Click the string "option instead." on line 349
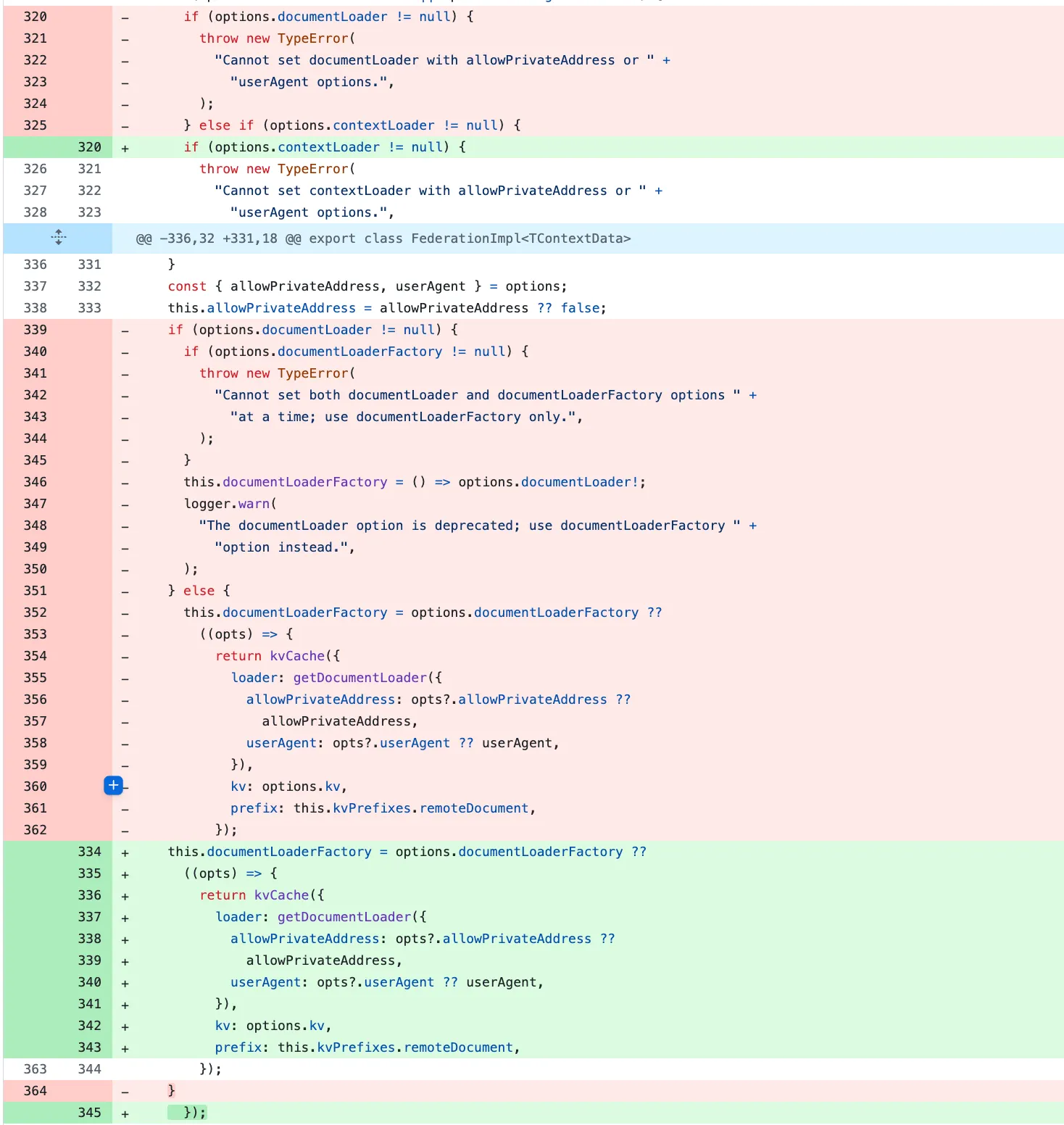This screenshot has height=1125, width=1064. tap(280, 547)
